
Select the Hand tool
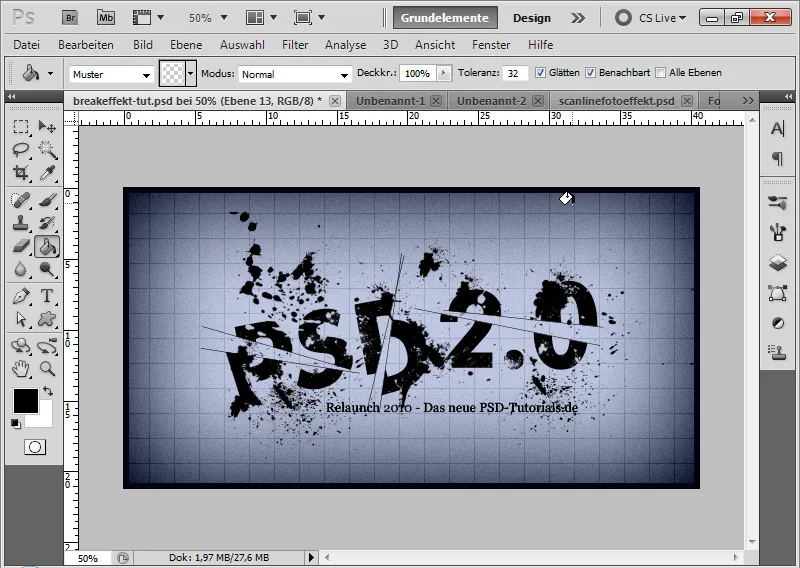(x=20, y=368)
